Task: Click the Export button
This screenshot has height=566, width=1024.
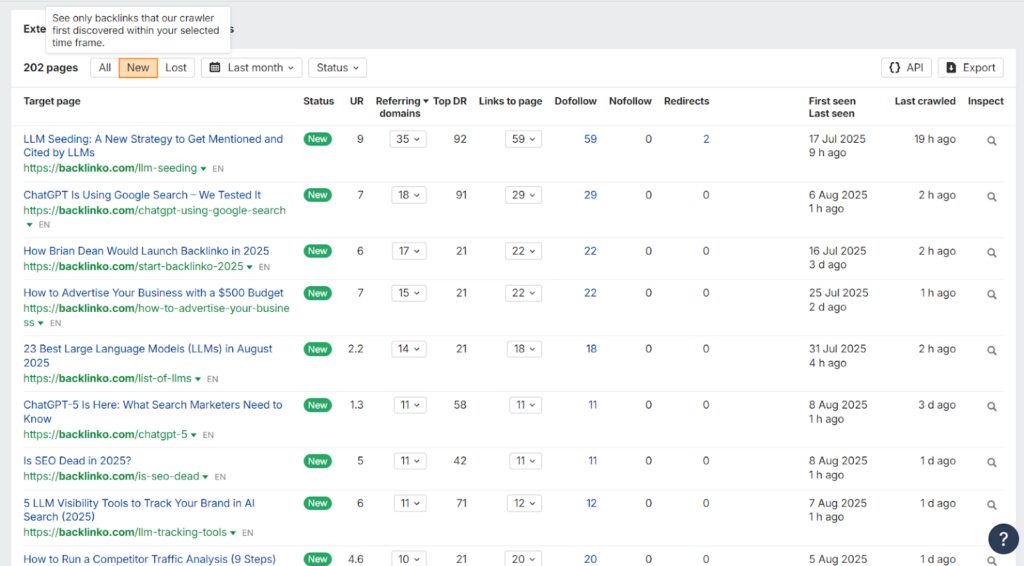Action: tap(970, 67)
